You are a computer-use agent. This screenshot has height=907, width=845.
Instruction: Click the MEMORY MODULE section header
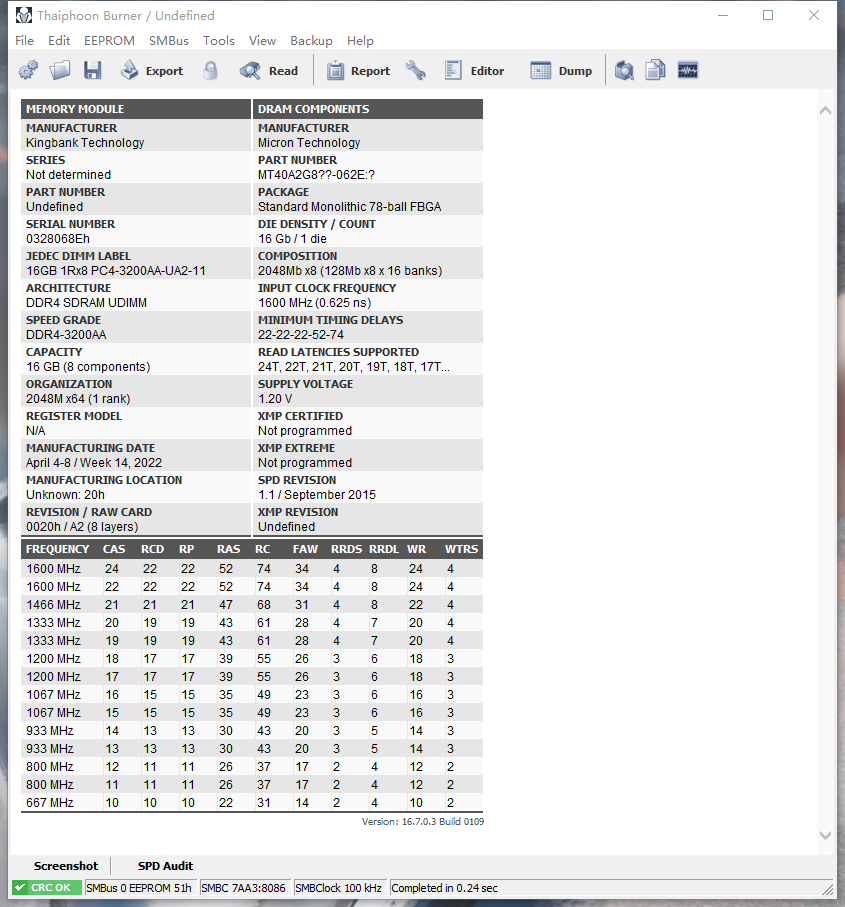136,109
